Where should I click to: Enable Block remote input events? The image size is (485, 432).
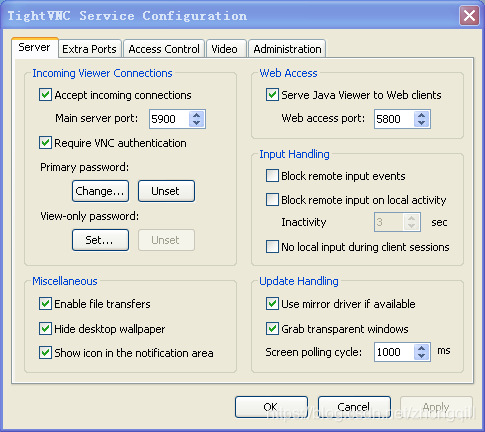coord(272,176)
